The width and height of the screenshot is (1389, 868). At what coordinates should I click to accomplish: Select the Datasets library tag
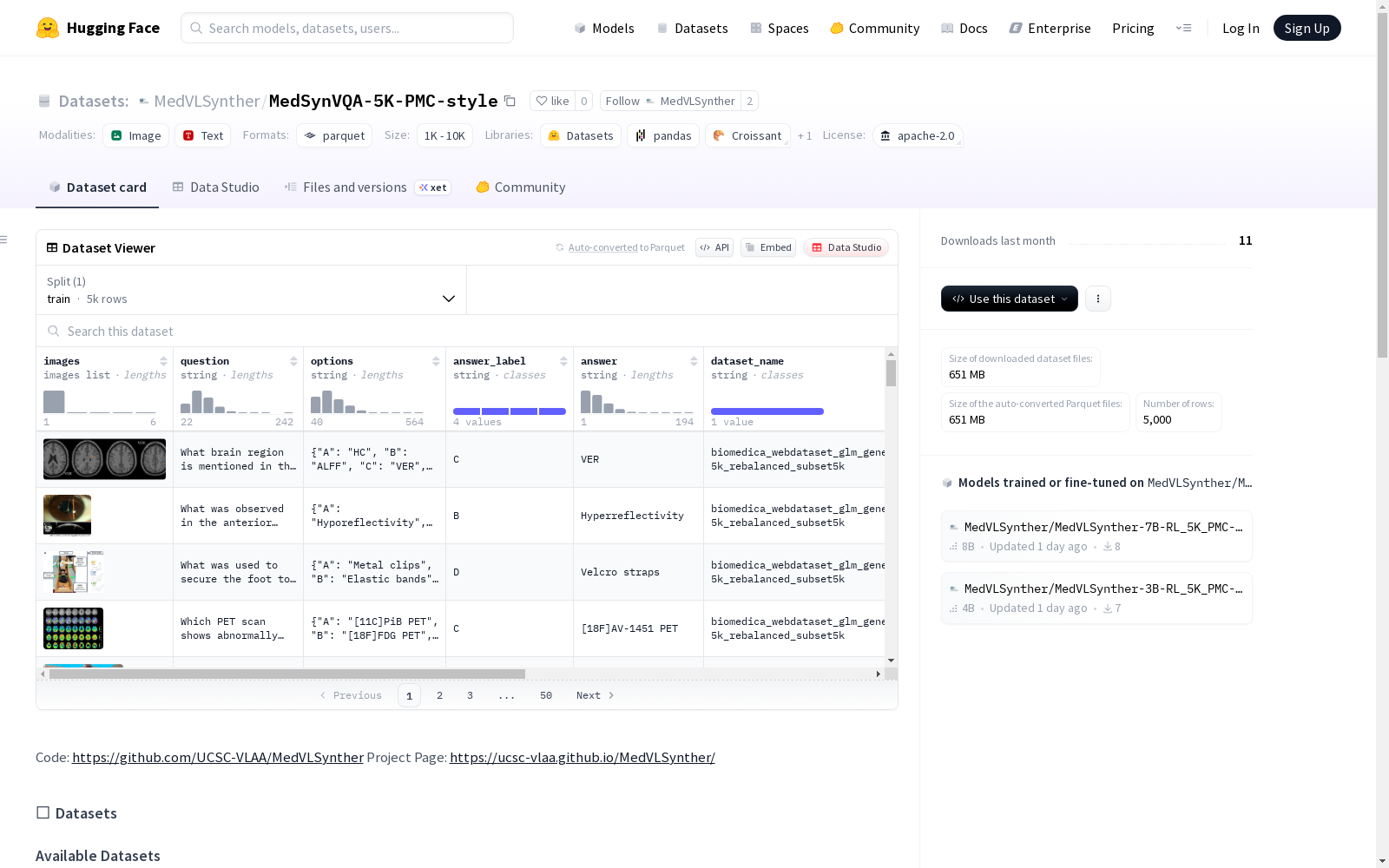pyautogui.click(x=581, y=135)
